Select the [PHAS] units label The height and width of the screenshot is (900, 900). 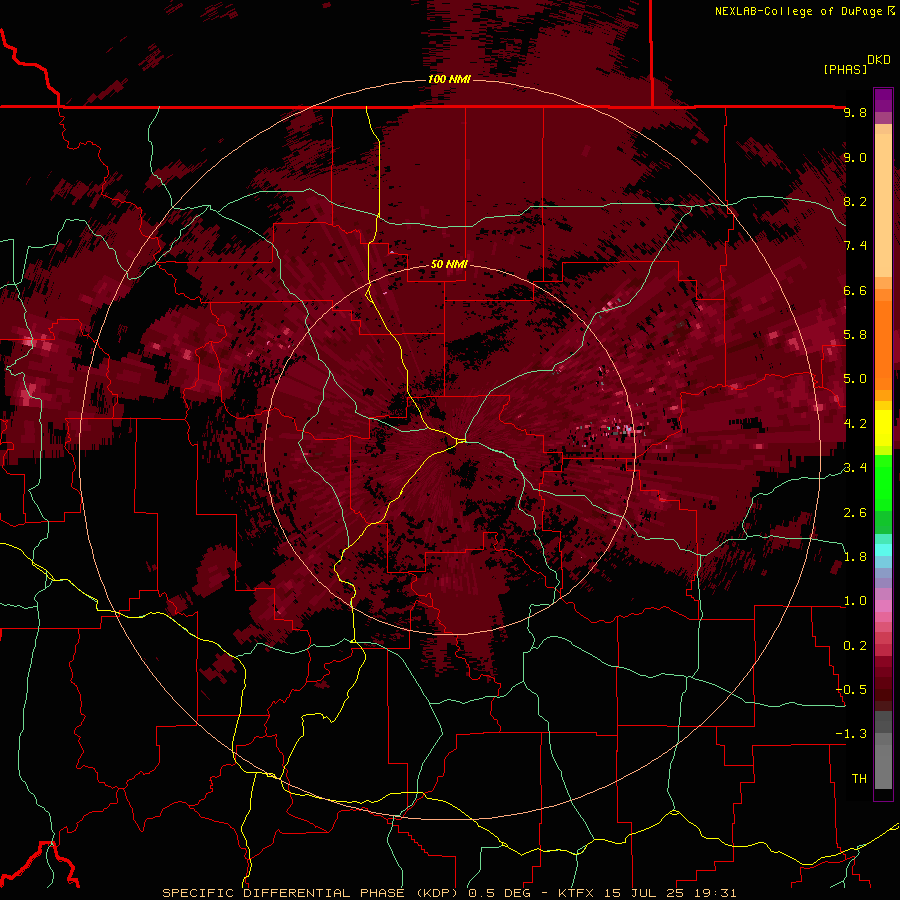coord(845,69)
